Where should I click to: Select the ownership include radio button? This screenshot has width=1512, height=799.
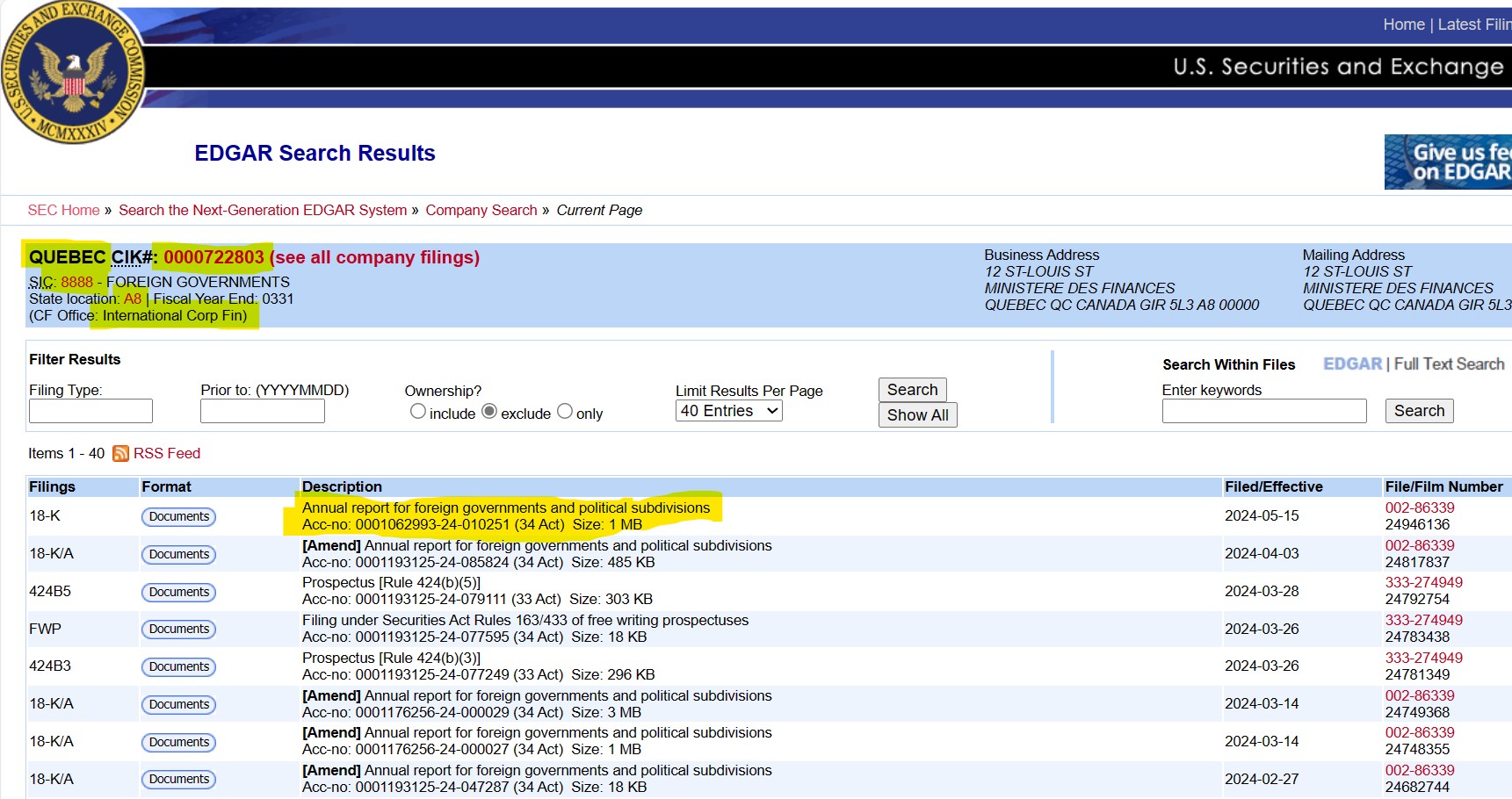click(x=418, y=412)
